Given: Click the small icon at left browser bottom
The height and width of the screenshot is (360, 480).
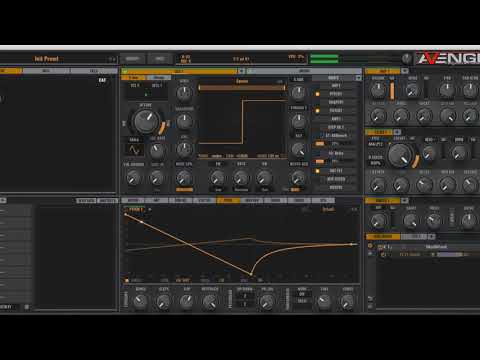Looking at the screenshot, I should pyautogui.click(x=27, y=307).
